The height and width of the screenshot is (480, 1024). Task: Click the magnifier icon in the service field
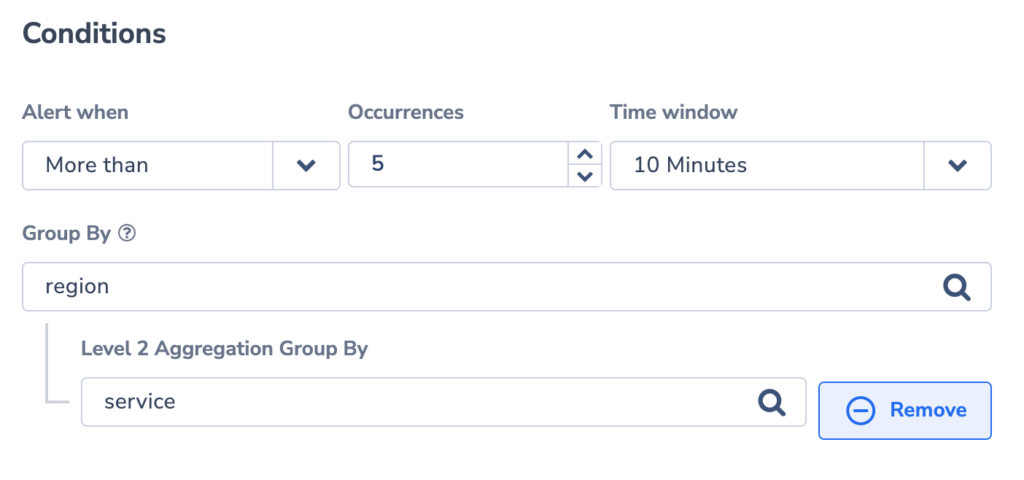click(771, 402)
